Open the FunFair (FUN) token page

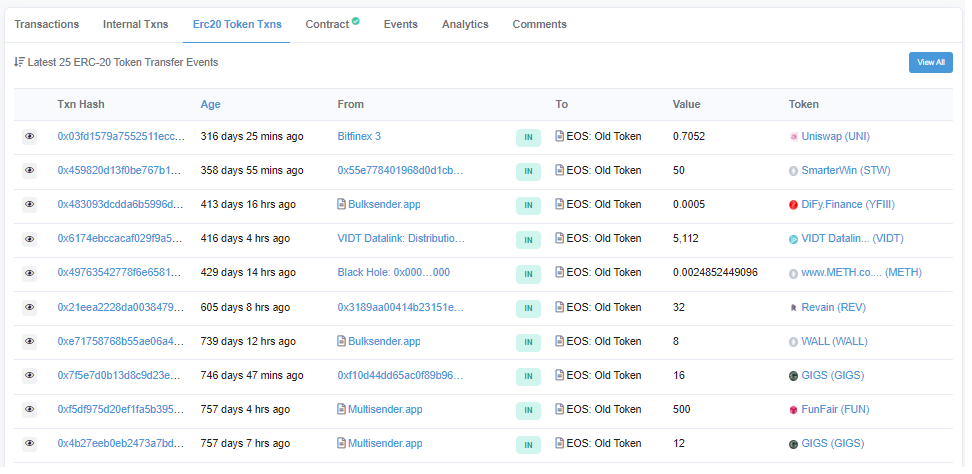(836, 410)
